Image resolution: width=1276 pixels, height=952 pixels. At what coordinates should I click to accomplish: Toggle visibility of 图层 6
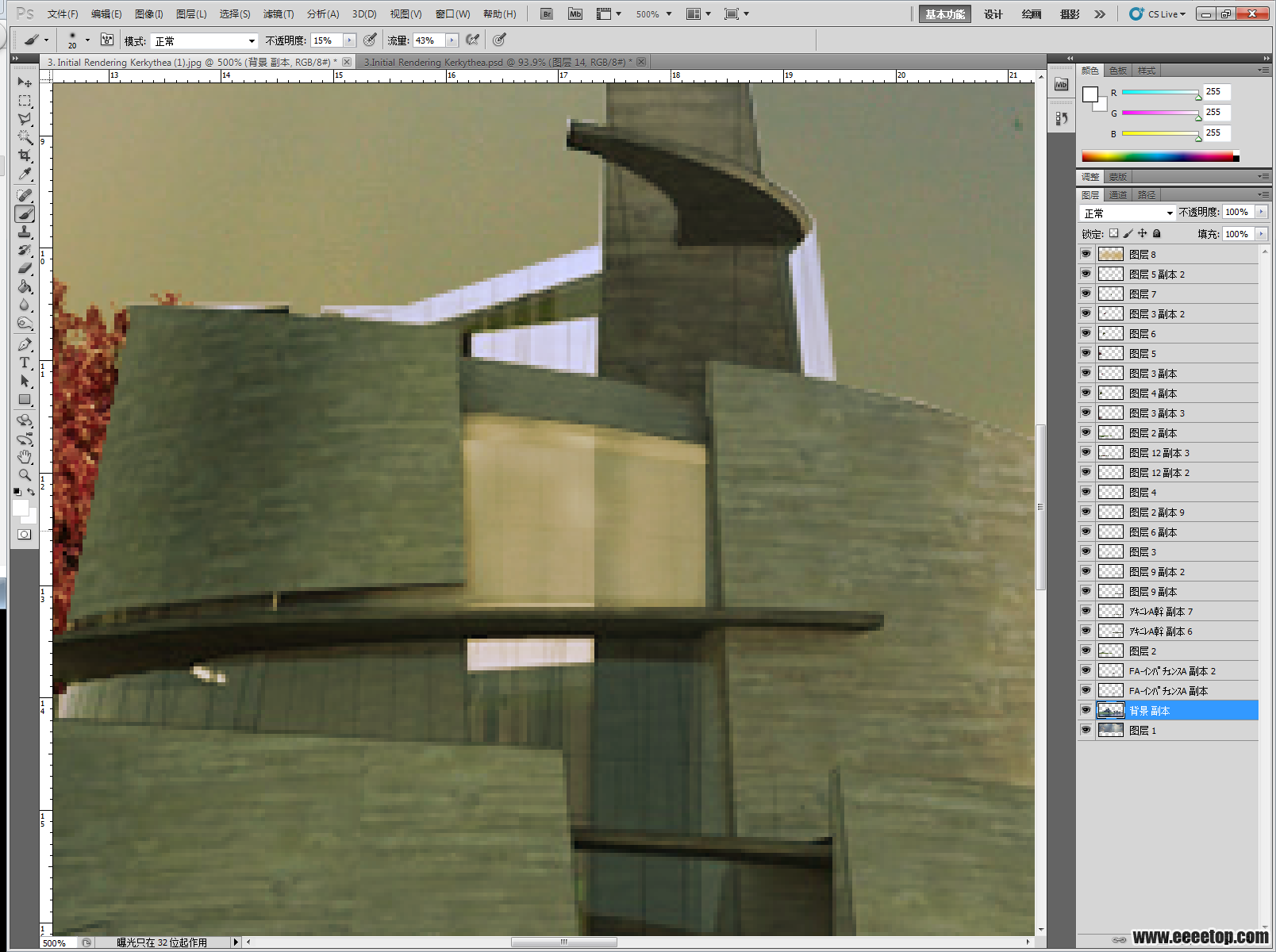[x=1086, y=333]
